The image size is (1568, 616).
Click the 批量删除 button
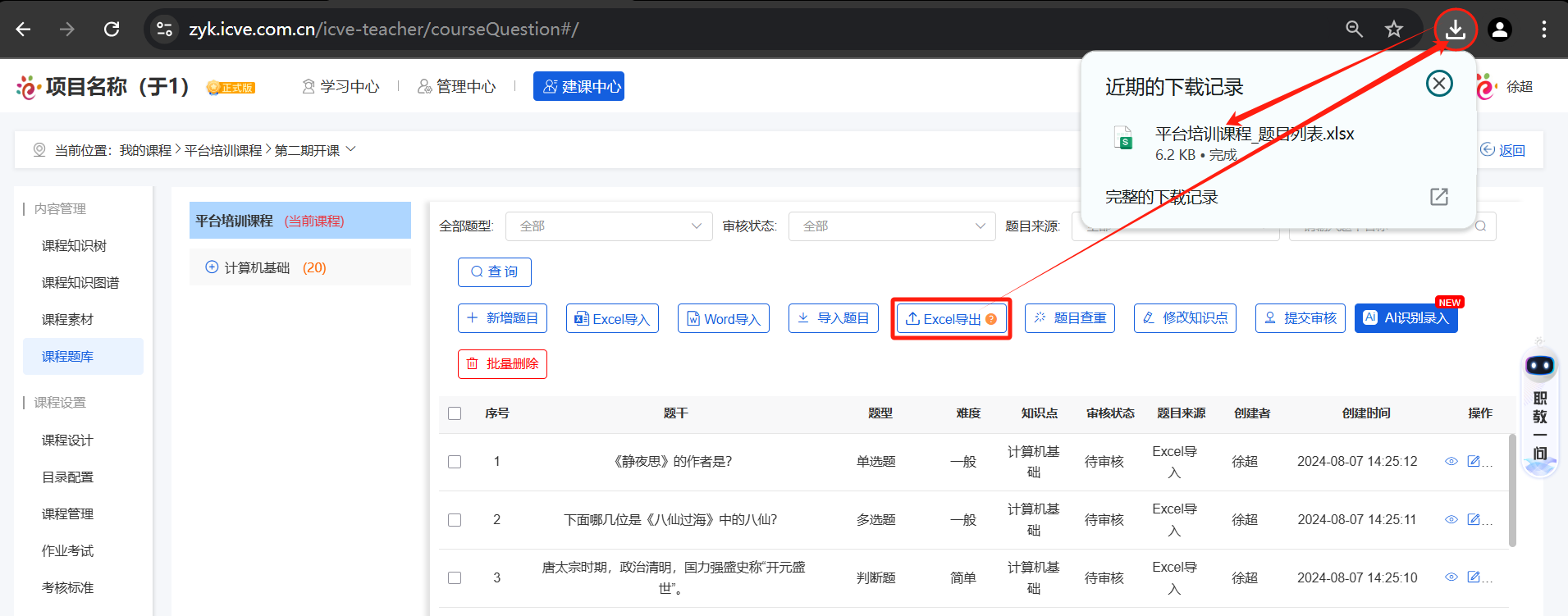click(x=502, y=363)
